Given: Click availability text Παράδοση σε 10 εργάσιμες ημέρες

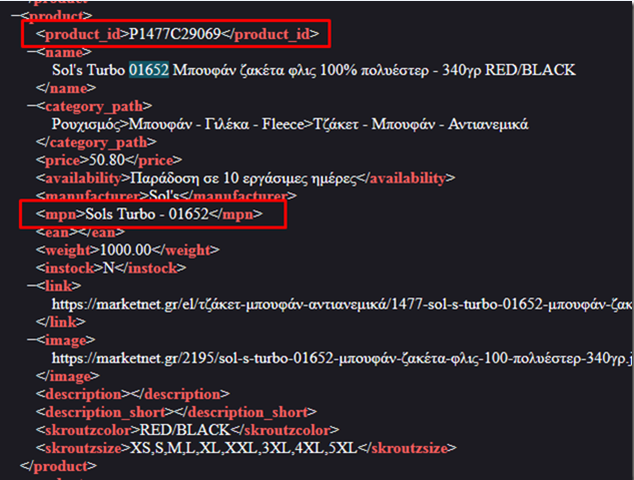Looking at the screenshot, I should [x=244, y=178].
